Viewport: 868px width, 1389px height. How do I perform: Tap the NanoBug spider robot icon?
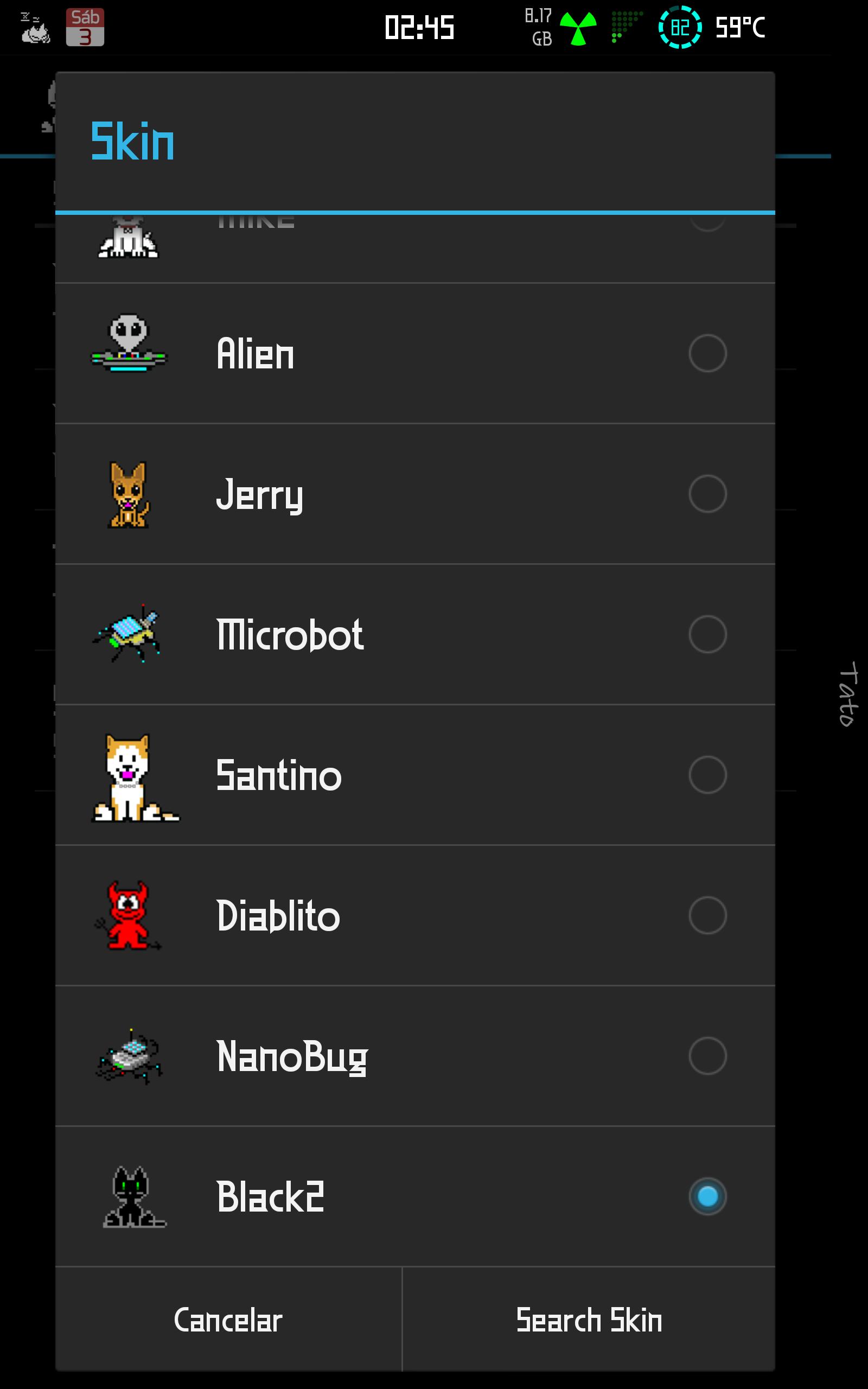[130, 1057]
